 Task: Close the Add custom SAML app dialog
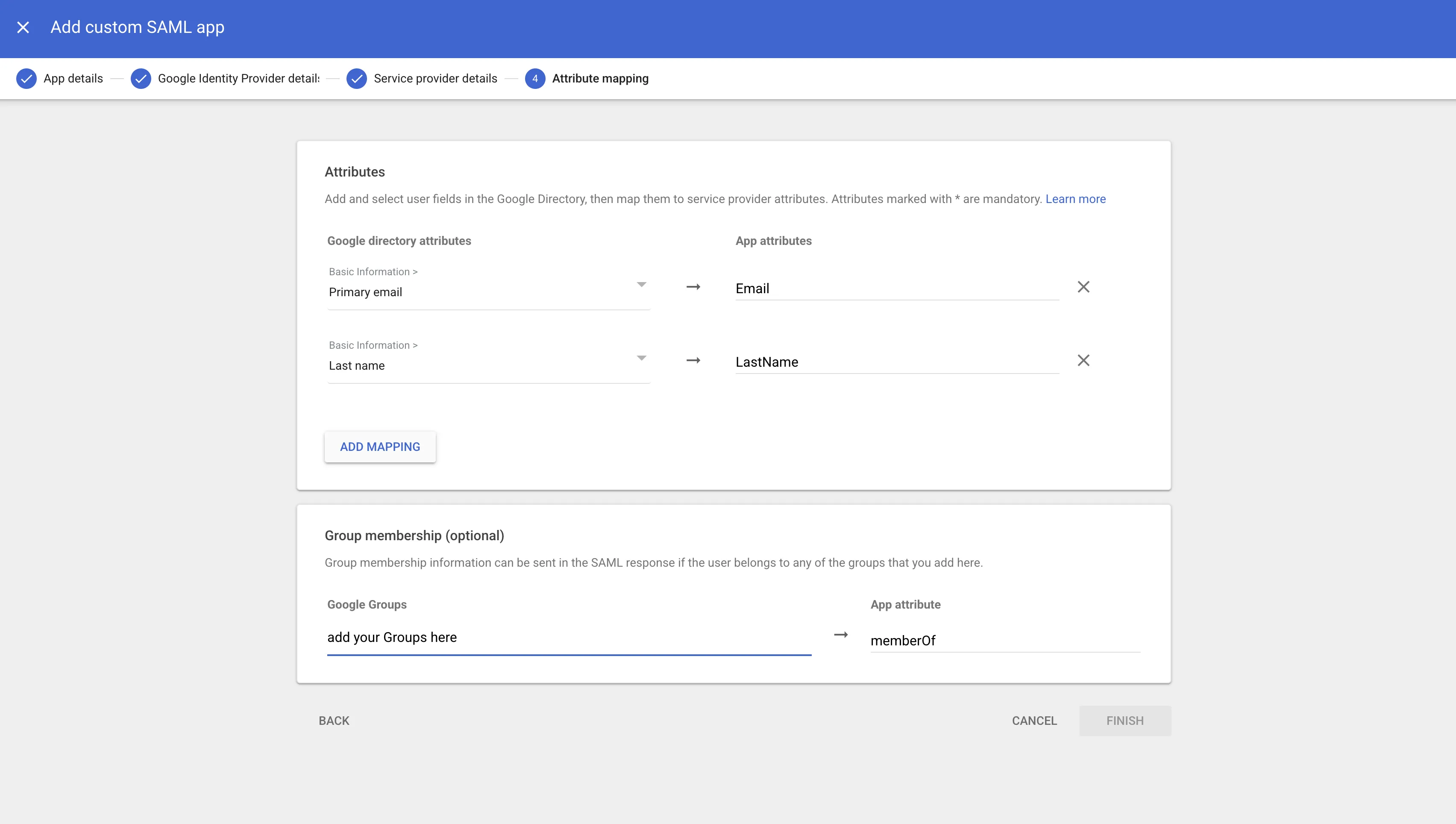(23, 27)
